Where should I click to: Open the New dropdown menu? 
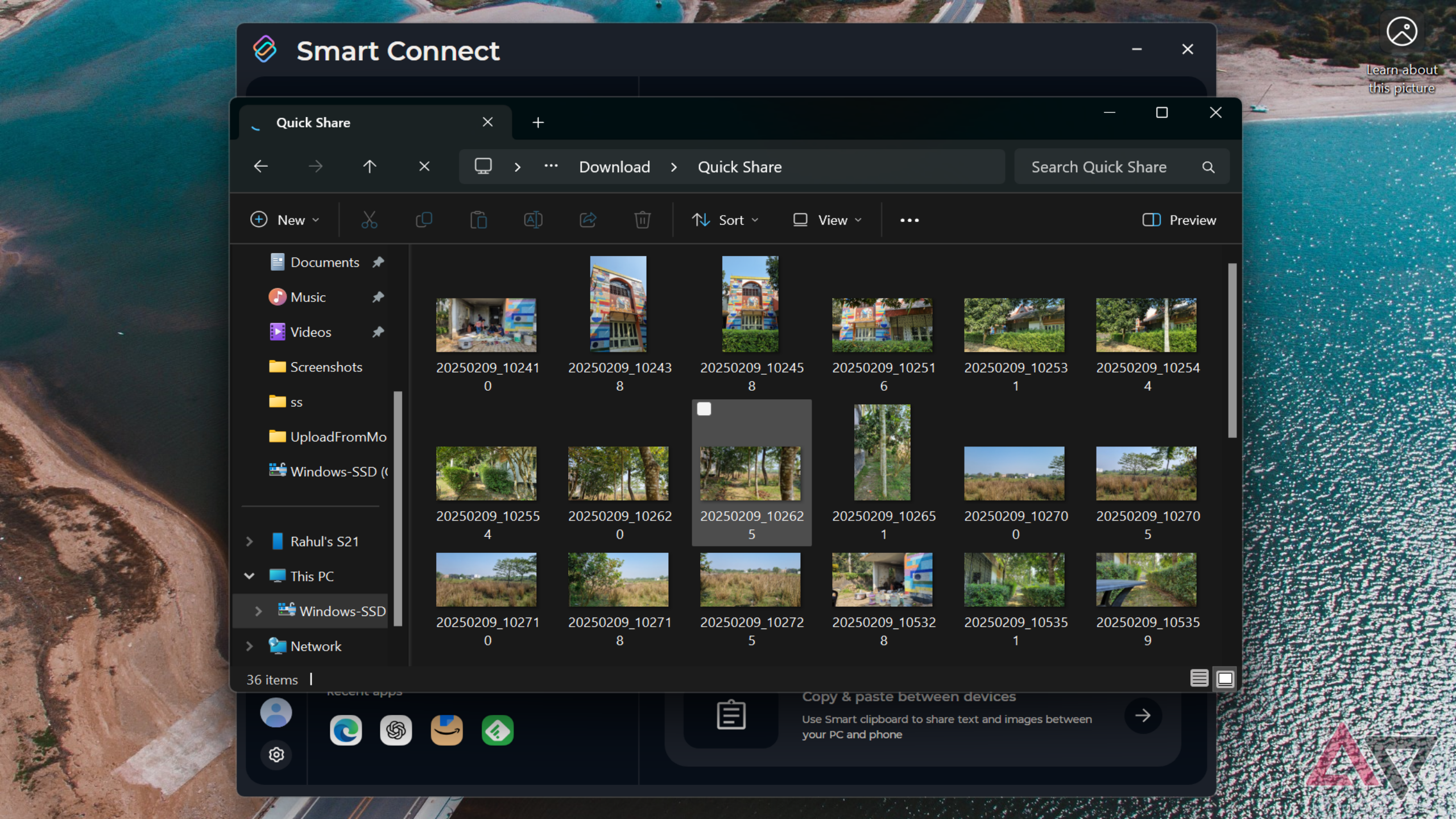(285, 220)
